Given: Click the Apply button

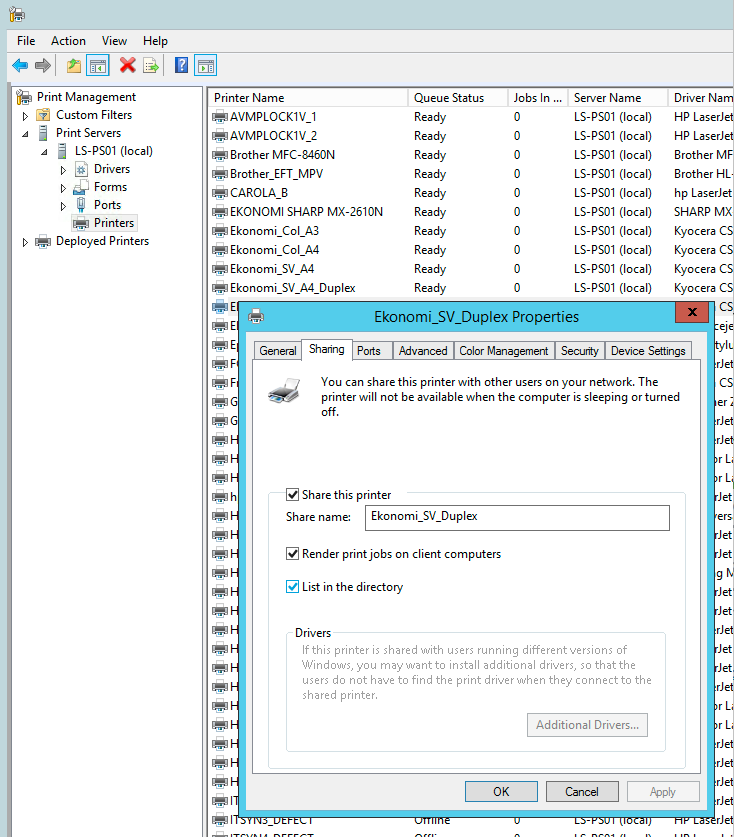Looking at the screenshot, I should click(663, 792).
